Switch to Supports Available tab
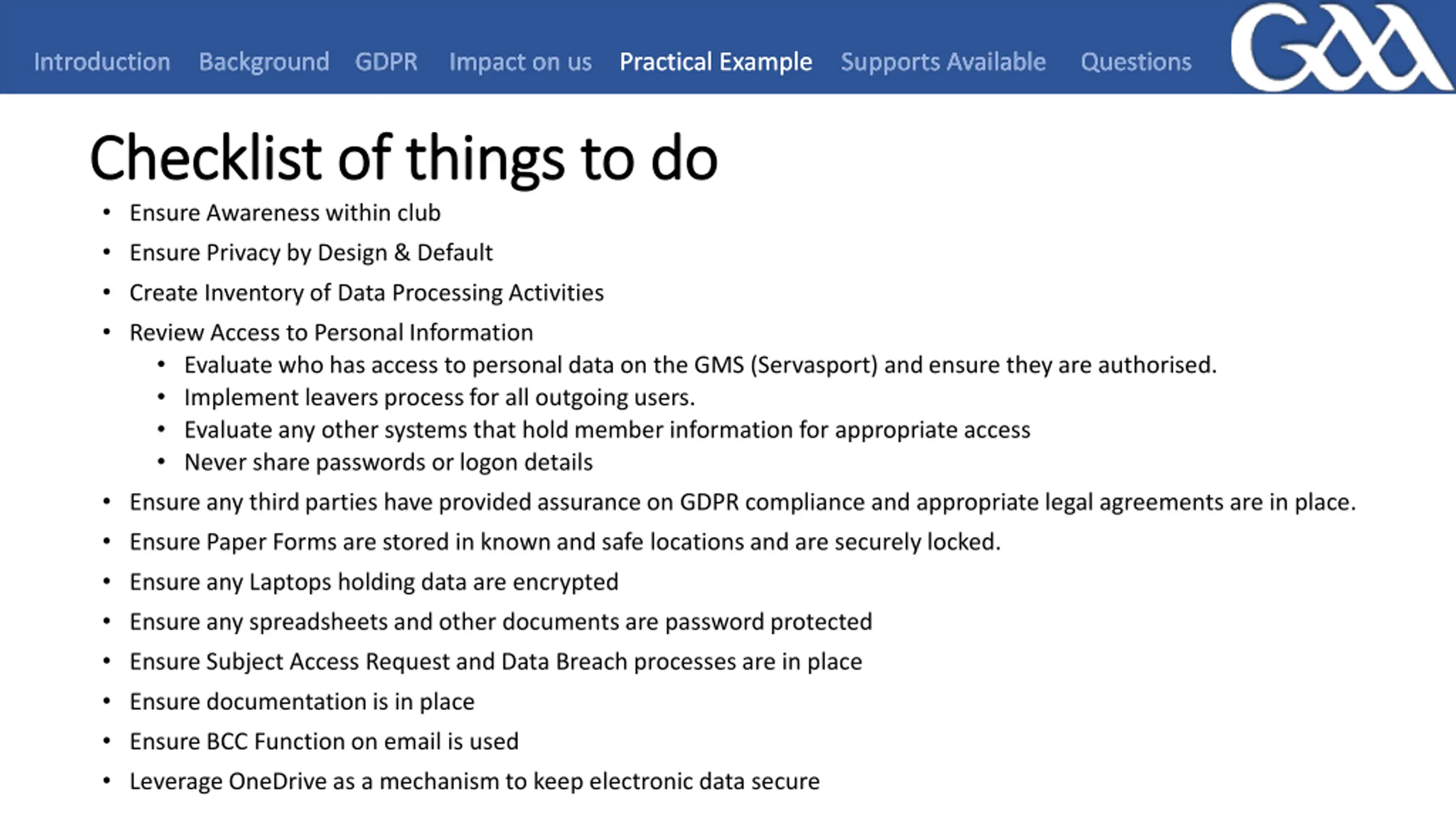 (943, 62)
